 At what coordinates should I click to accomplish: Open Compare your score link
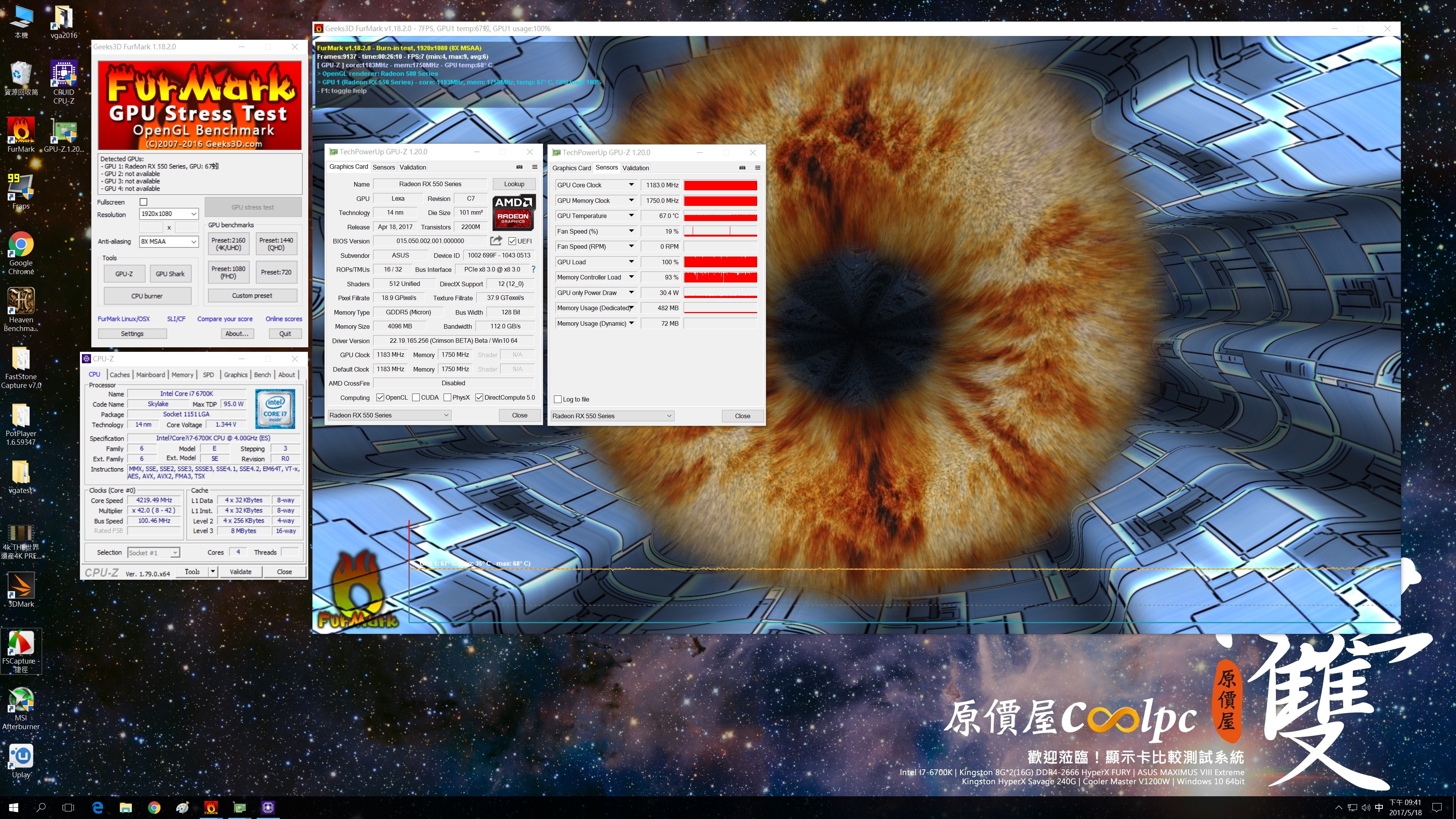(225, 319)
